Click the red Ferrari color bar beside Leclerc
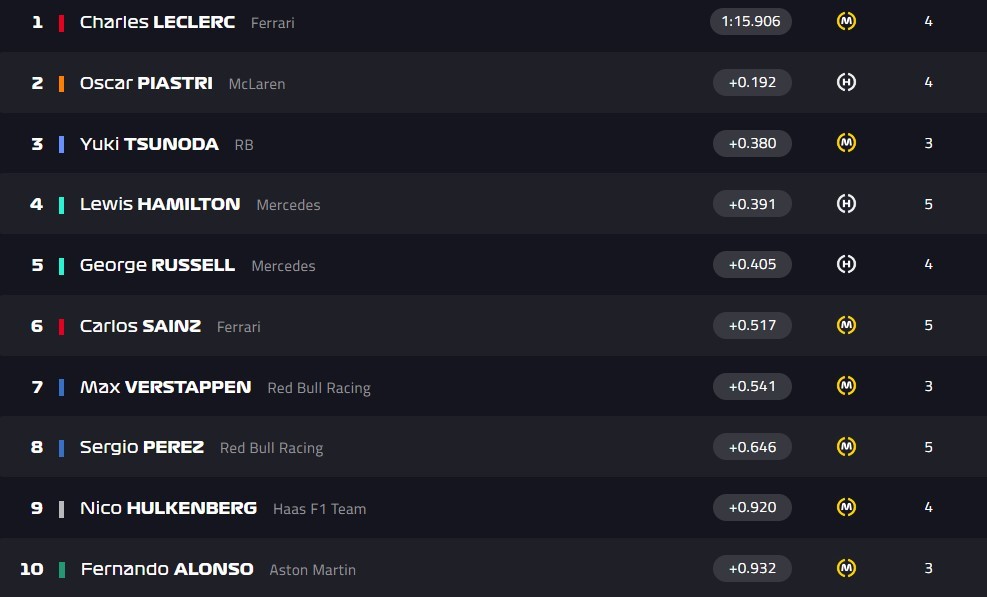987x597 pixels. [x=62, y=22]
